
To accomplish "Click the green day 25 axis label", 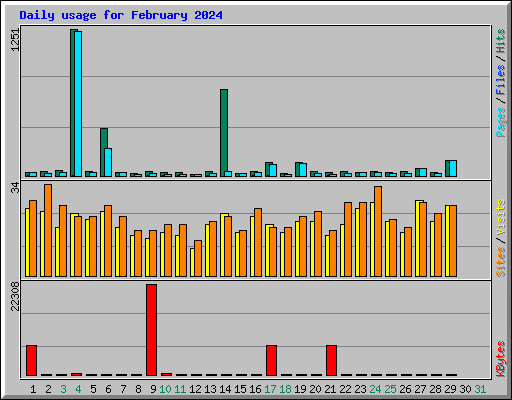I will (x=390, y=389).
